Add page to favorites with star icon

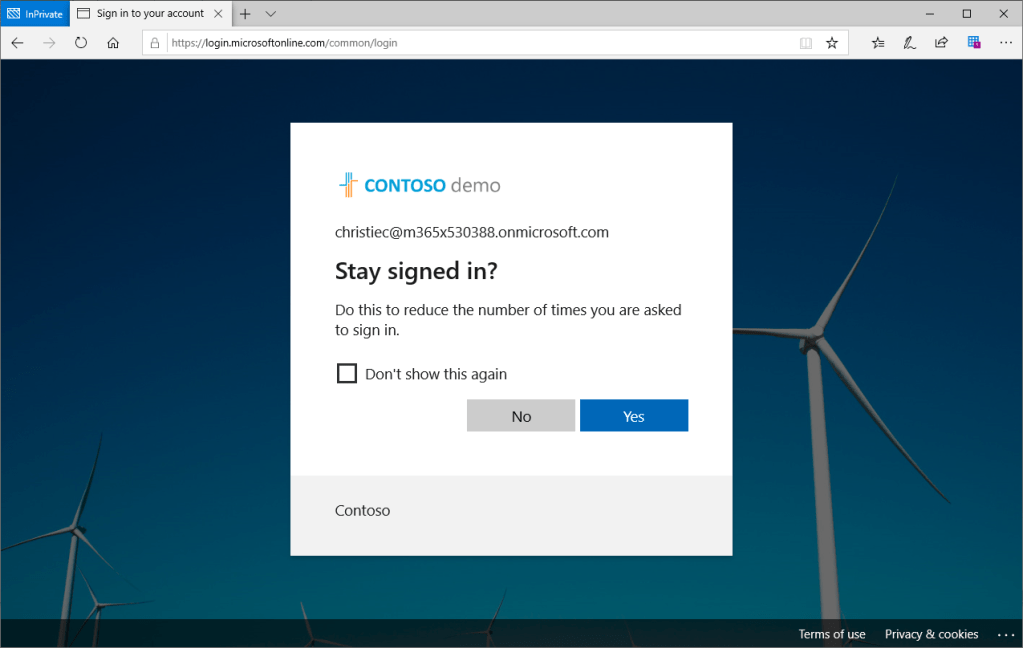pos(832,43)
